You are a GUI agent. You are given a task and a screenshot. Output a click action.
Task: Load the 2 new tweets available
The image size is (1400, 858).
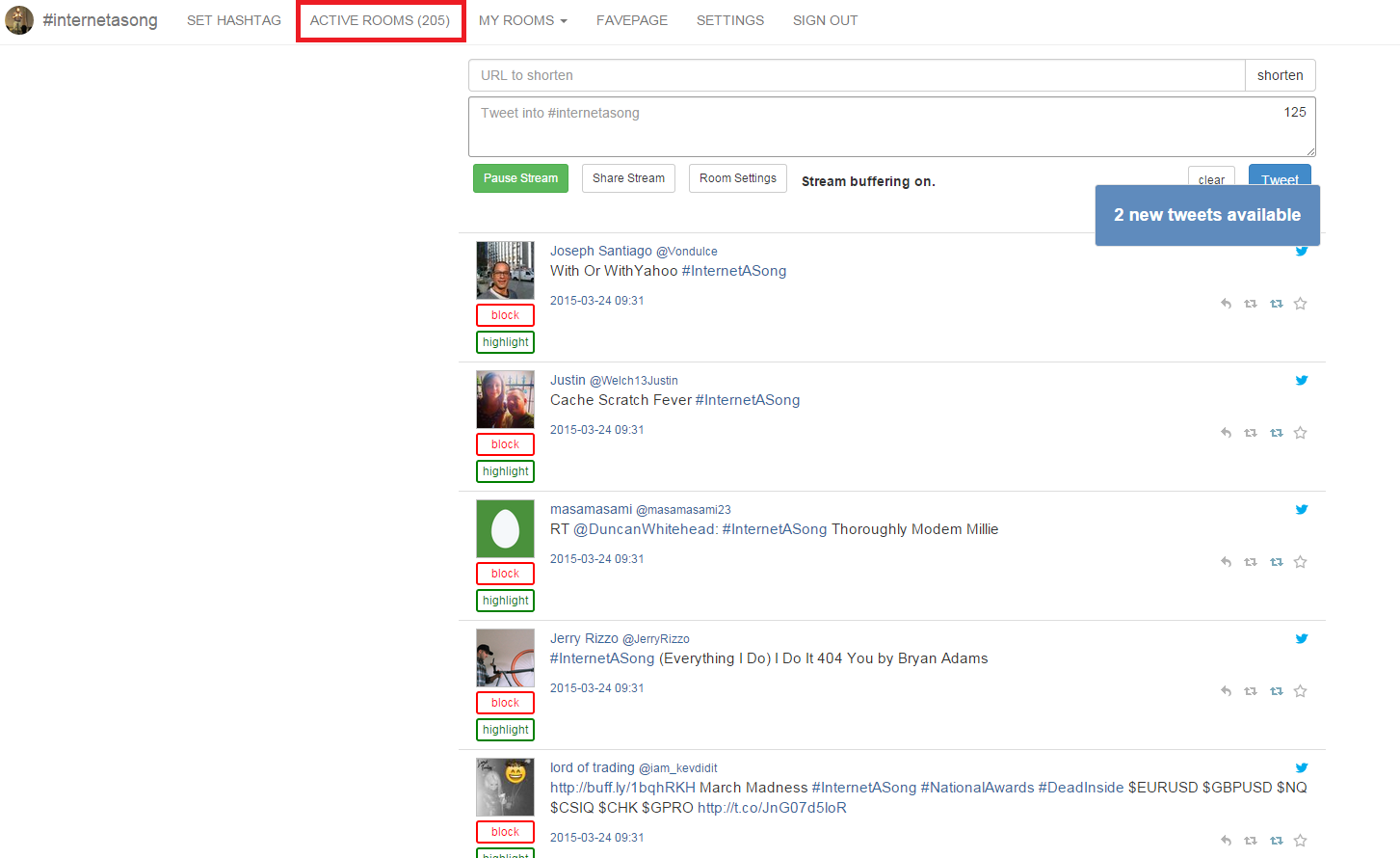click(1207, 215)
